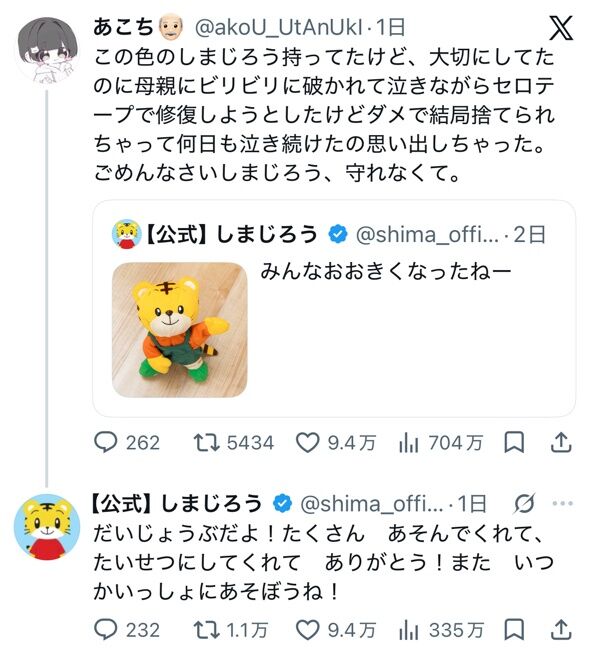View analytics showing 335万 views
This screenshot has width=590, height=662.
(440, 630)
